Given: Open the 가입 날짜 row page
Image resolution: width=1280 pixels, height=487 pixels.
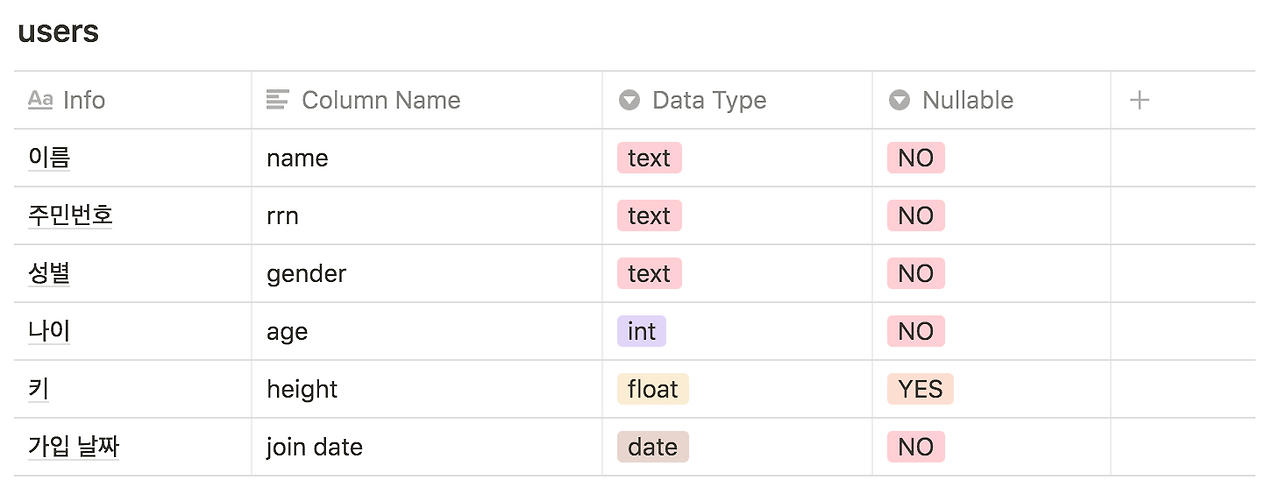Looking at the screenshot, I should coord(73,447).
